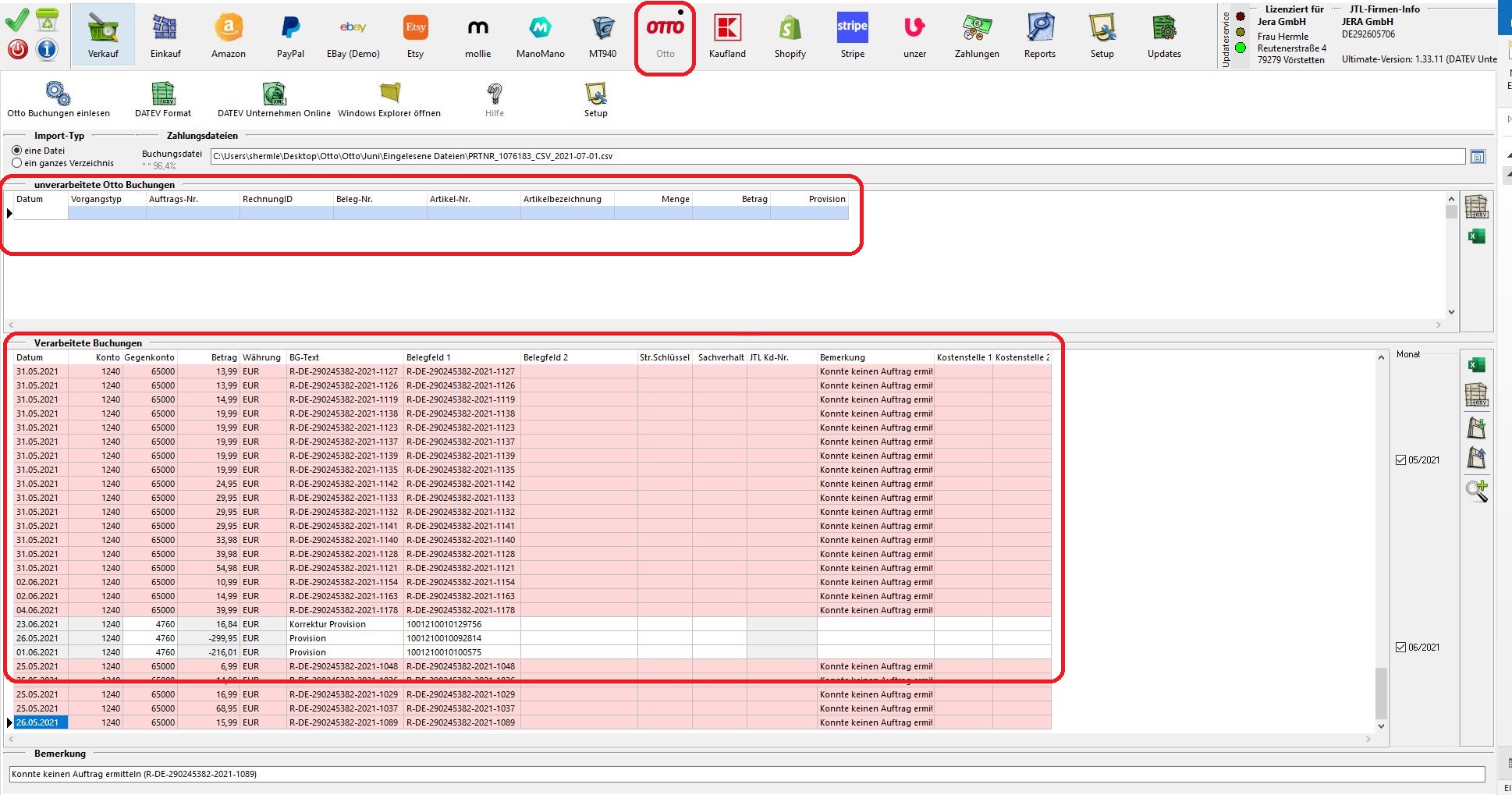Click the Buchungsdatei browse button
Screen dimensions: 1512x795
(1478, 157)
